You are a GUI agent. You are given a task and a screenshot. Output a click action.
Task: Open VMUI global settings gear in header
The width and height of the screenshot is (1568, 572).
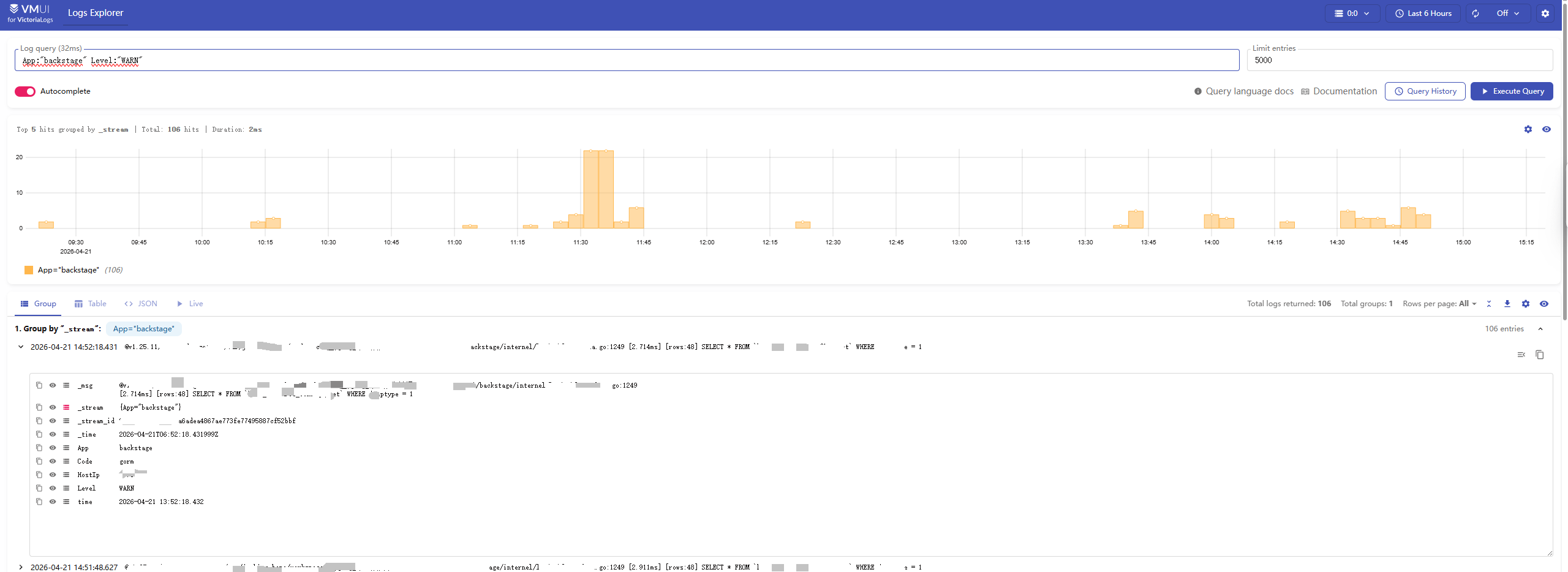[x=1545, y=13]
